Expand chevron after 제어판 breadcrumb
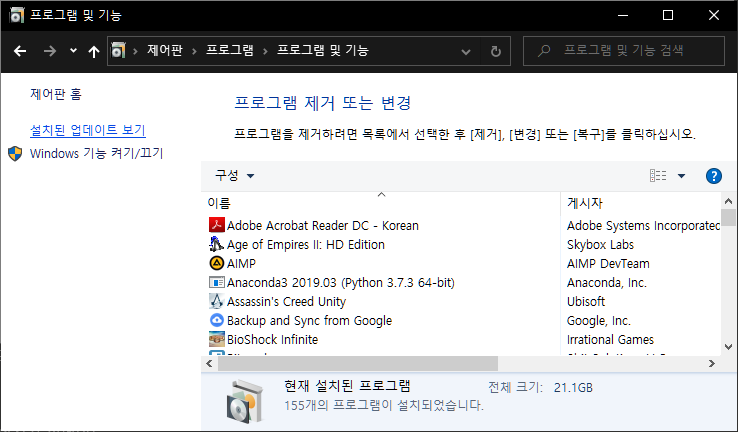Viewport: 738px width, 432px height. click(x=194, y=51)
